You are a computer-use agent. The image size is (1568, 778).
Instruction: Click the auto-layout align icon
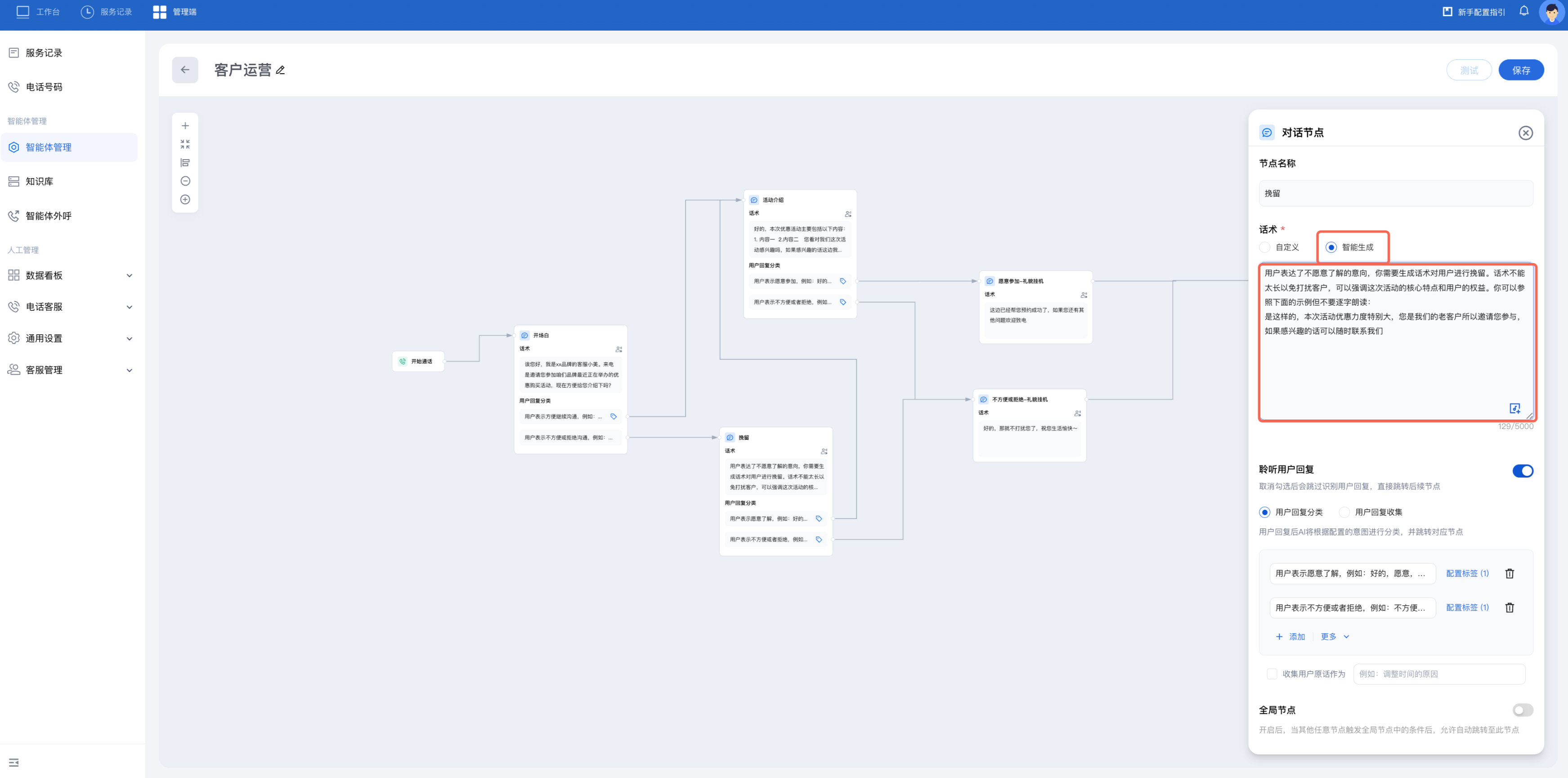(x=185, y=162)
